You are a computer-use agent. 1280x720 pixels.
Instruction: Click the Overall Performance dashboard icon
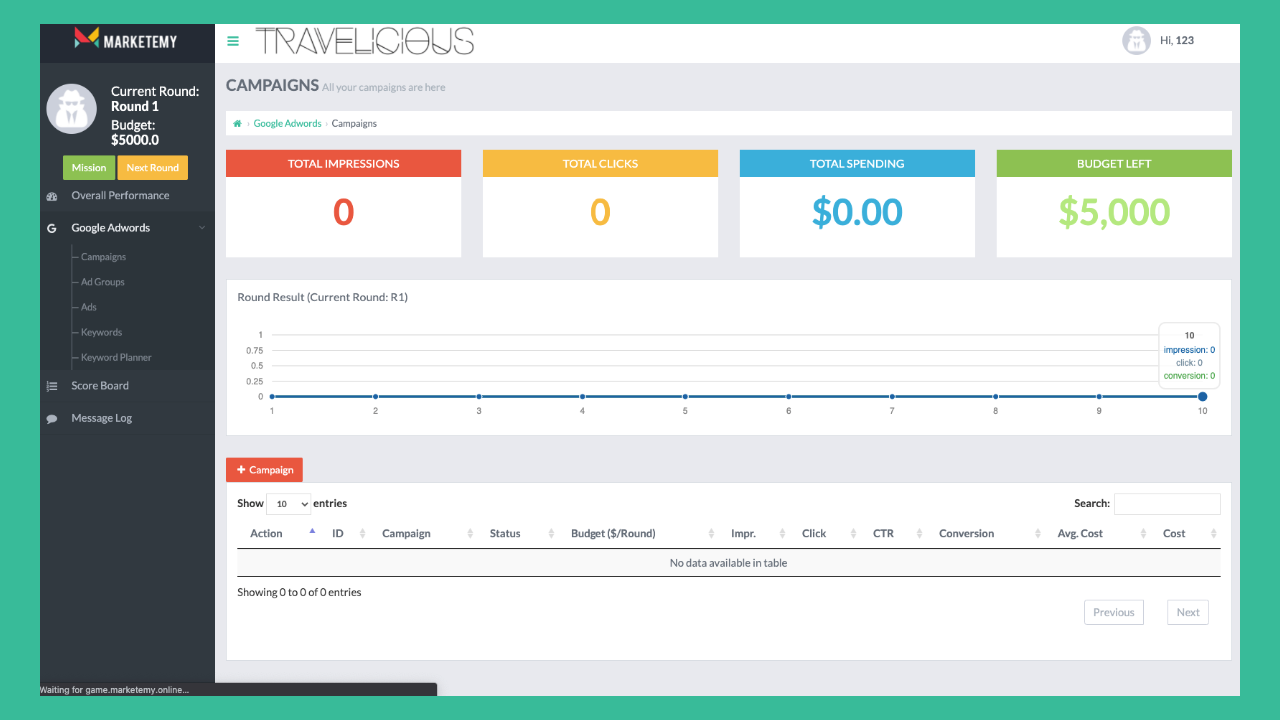pos(52,196)
